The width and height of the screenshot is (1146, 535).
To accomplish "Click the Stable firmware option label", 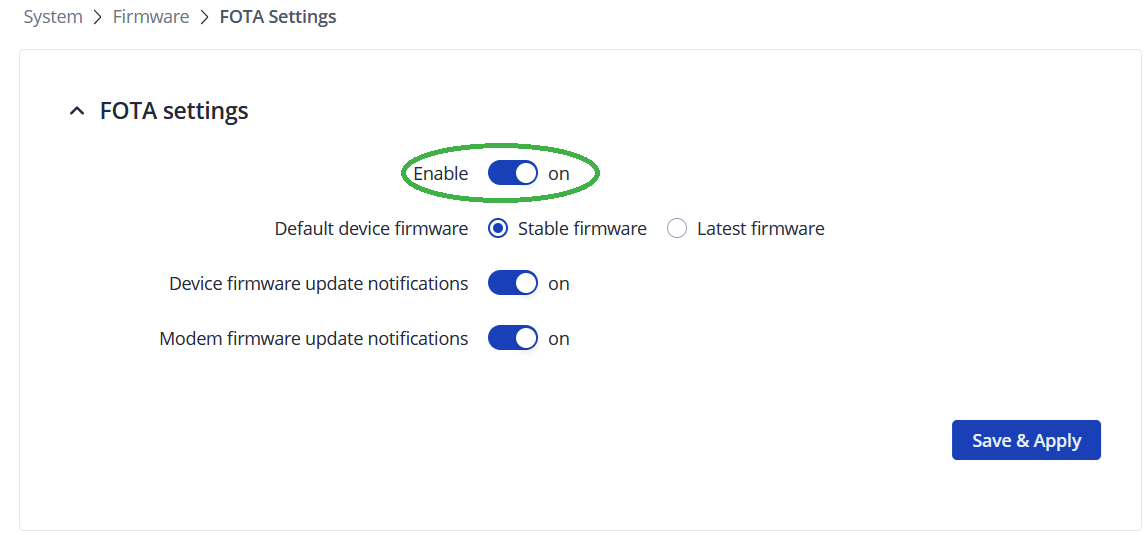I will coord(582,229).
